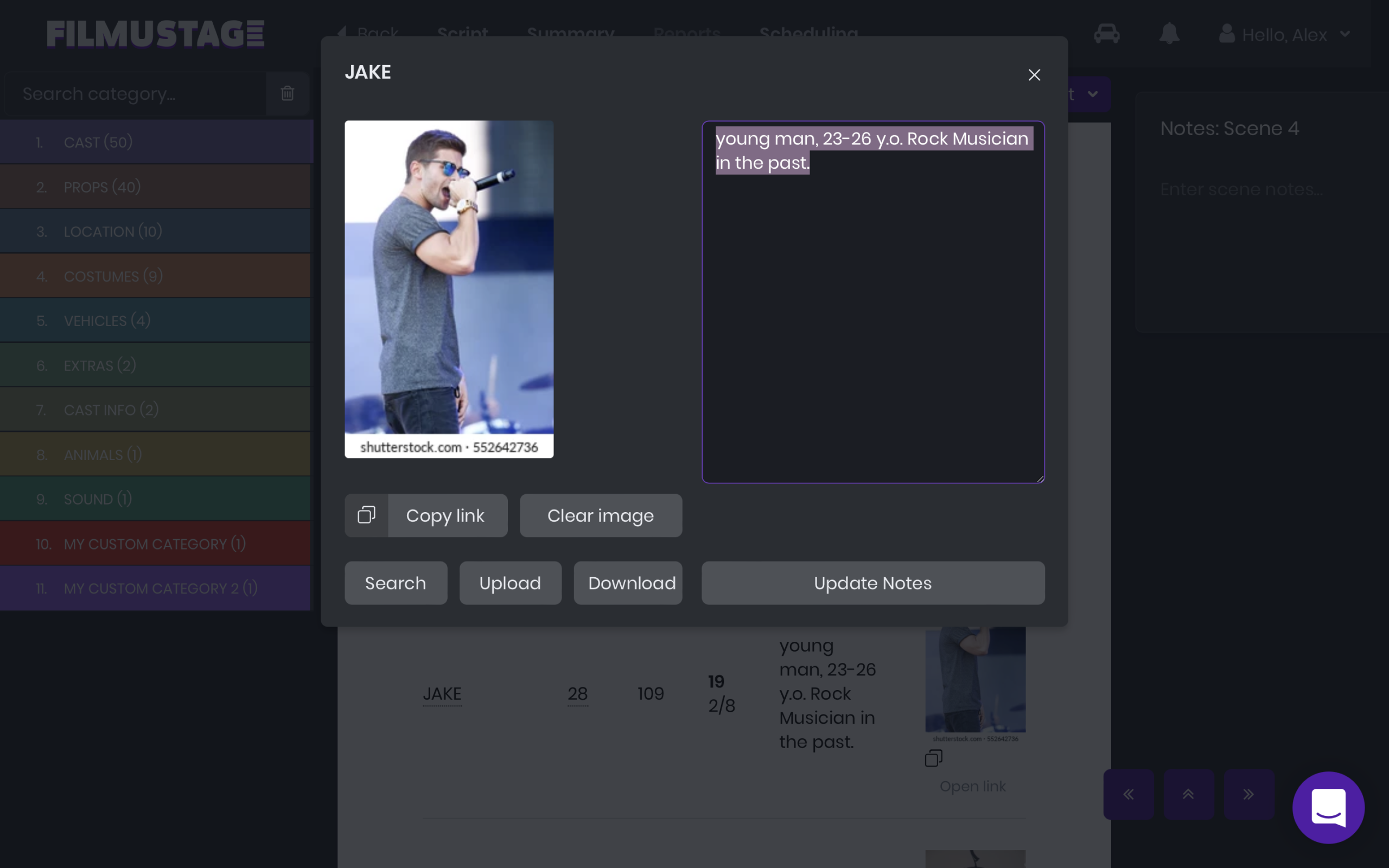Click the car icon in the top bar
The width and height of the screenshot is (1389, 868).
tap(1107, 34)
